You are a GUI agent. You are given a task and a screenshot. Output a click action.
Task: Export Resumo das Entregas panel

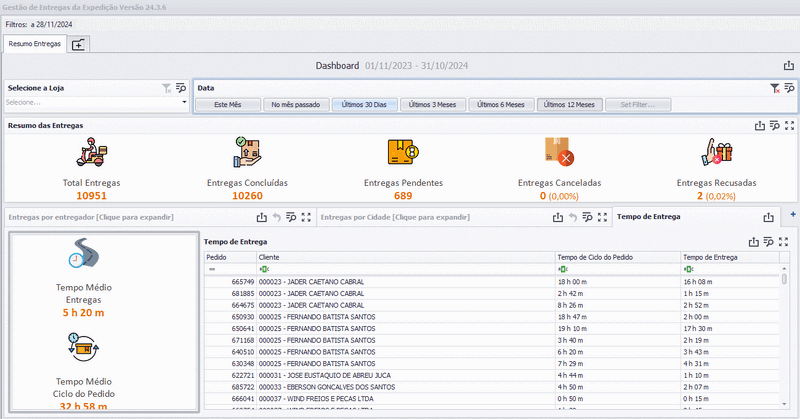760,126
